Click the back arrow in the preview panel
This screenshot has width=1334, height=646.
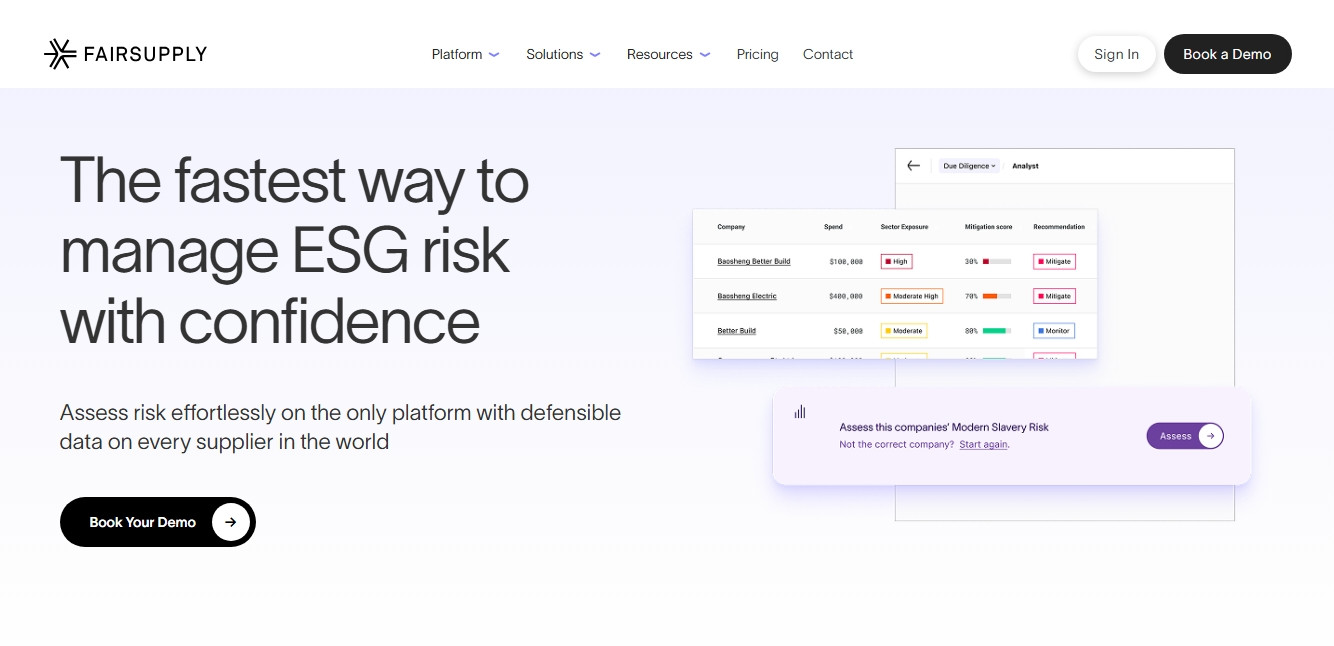click(x=913, y=166)
